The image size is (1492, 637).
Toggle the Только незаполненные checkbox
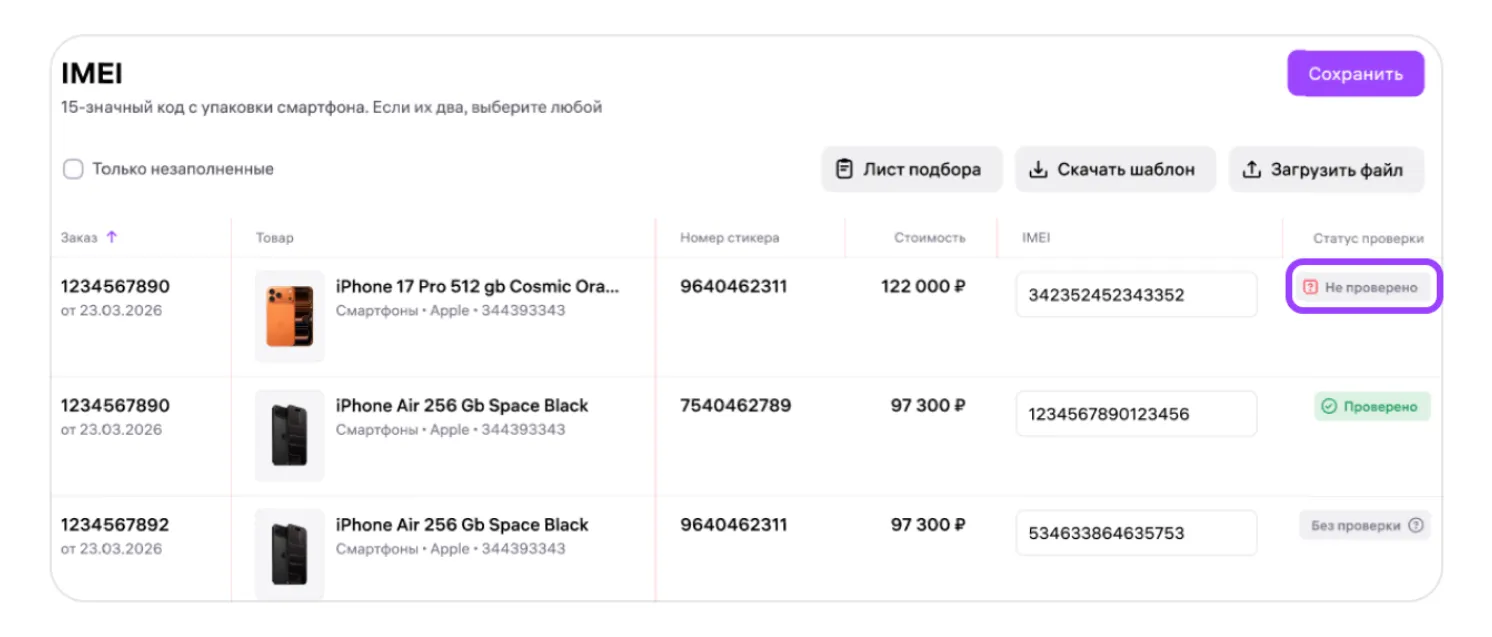pos(73,169)
